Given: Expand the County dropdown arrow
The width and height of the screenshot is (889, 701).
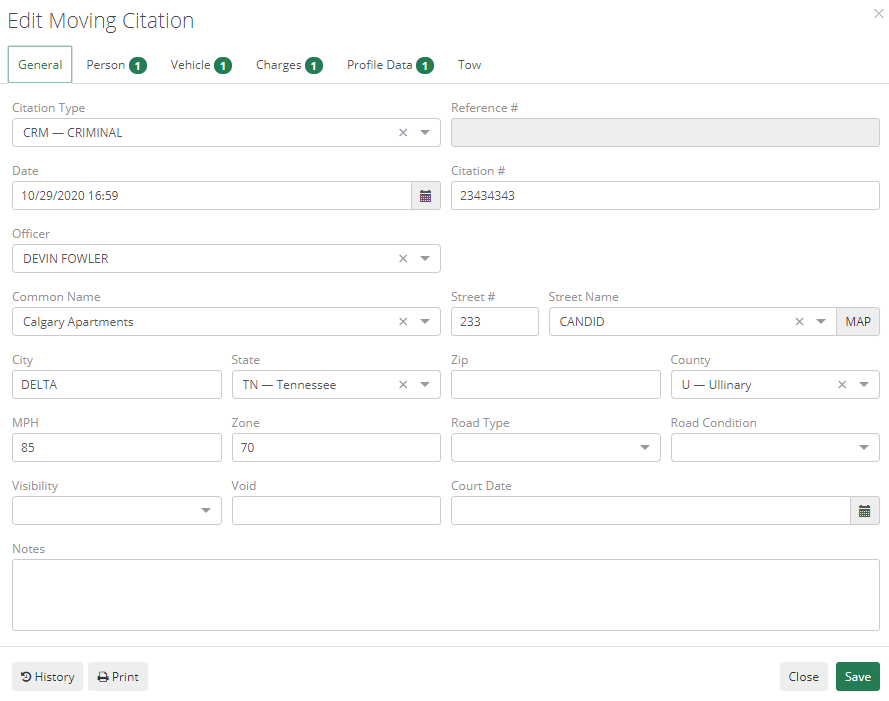Looking at the screenshot, I should point(863,385).
